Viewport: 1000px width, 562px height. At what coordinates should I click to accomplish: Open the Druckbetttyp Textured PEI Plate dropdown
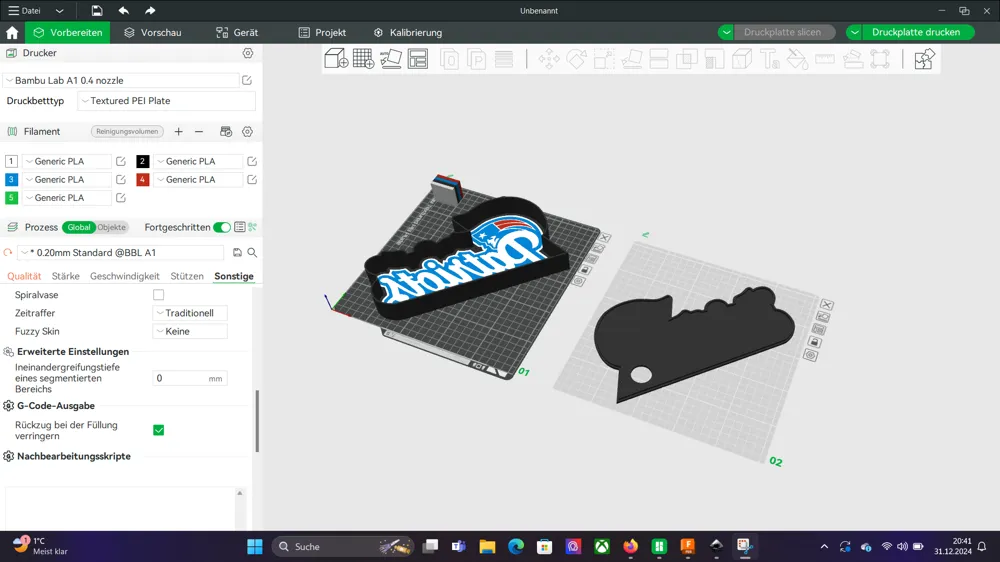coord(166,101)
